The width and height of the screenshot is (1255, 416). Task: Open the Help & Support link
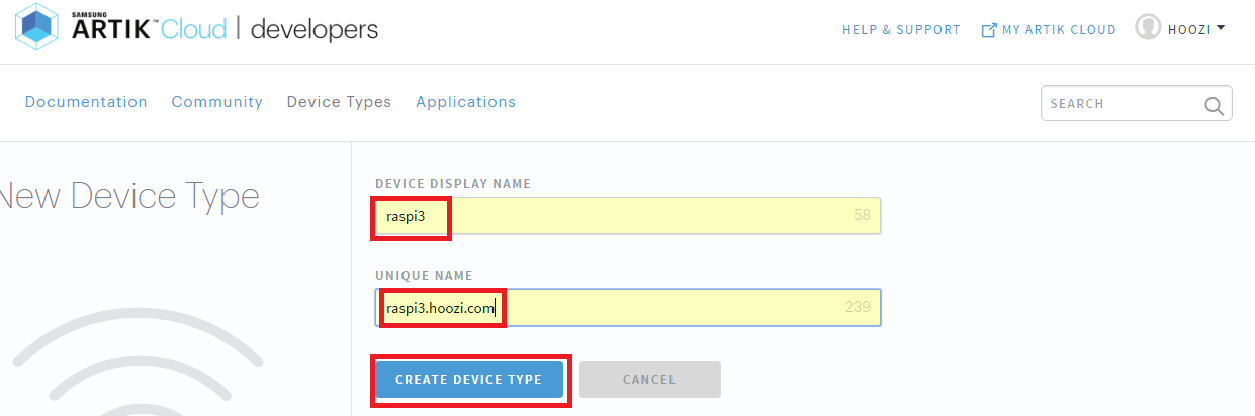tap(901, 30)
